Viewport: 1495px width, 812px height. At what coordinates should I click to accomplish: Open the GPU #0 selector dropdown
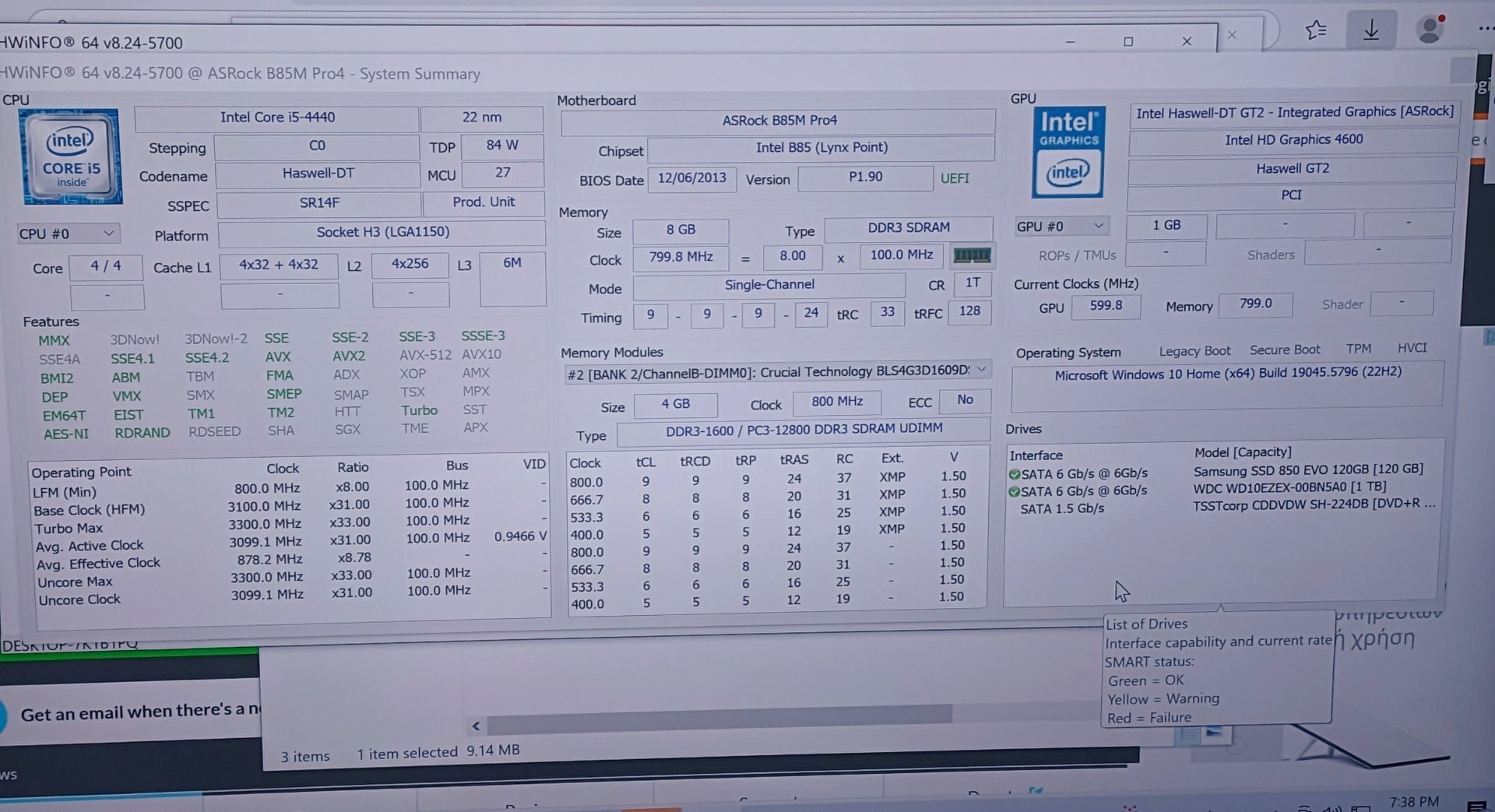tap(1061, 226)
